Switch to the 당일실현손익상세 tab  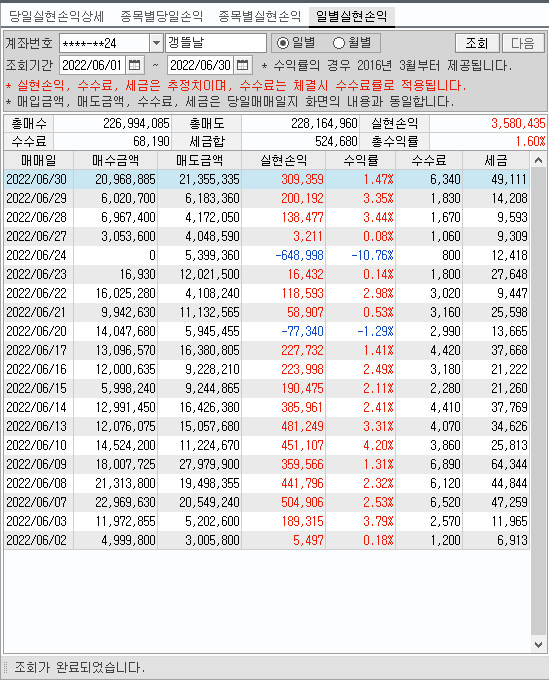coord(56,16)
